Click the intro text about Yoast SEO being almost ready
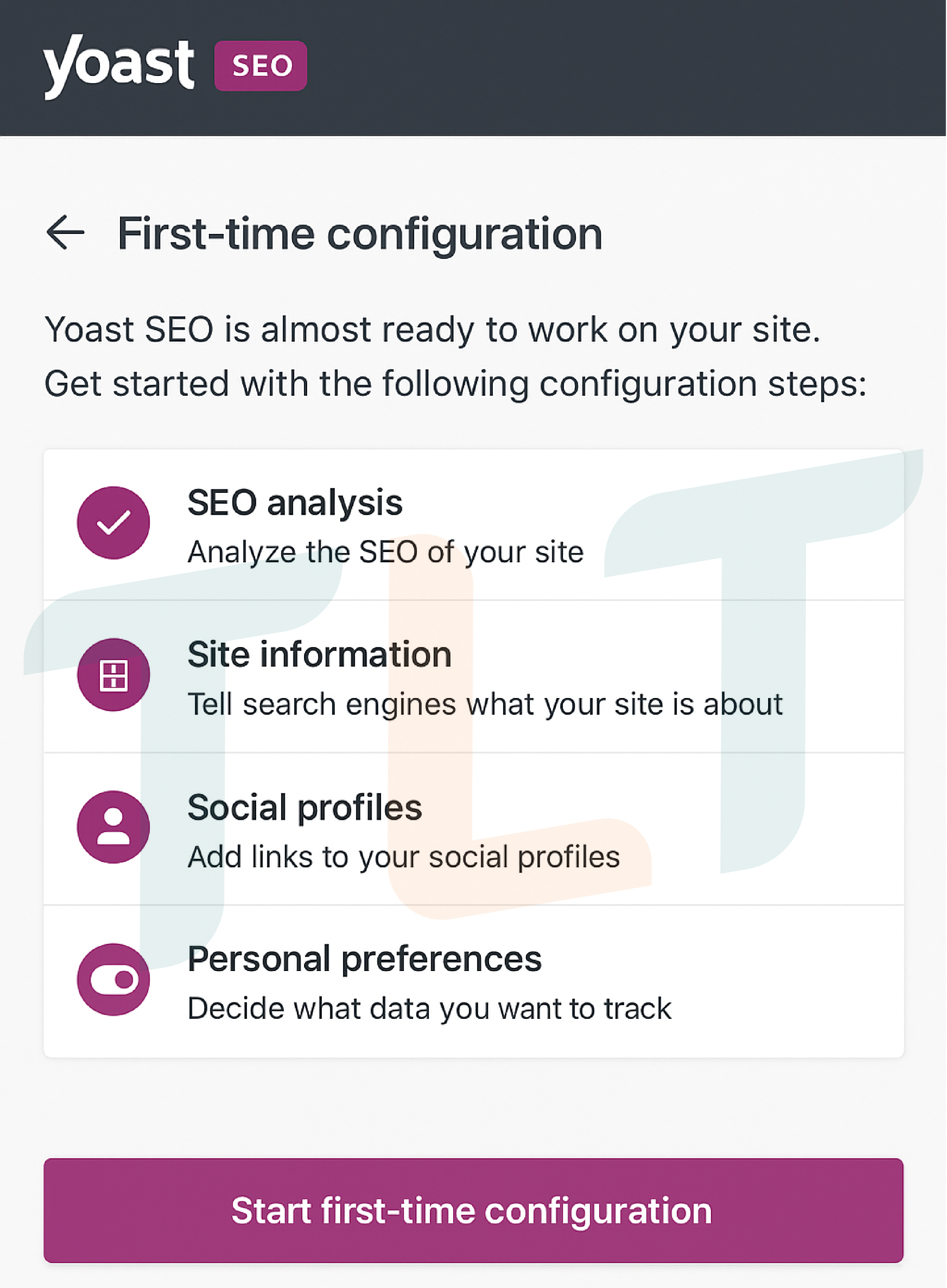This screenshot has width=947, height=1288. (x=433, y=330)
